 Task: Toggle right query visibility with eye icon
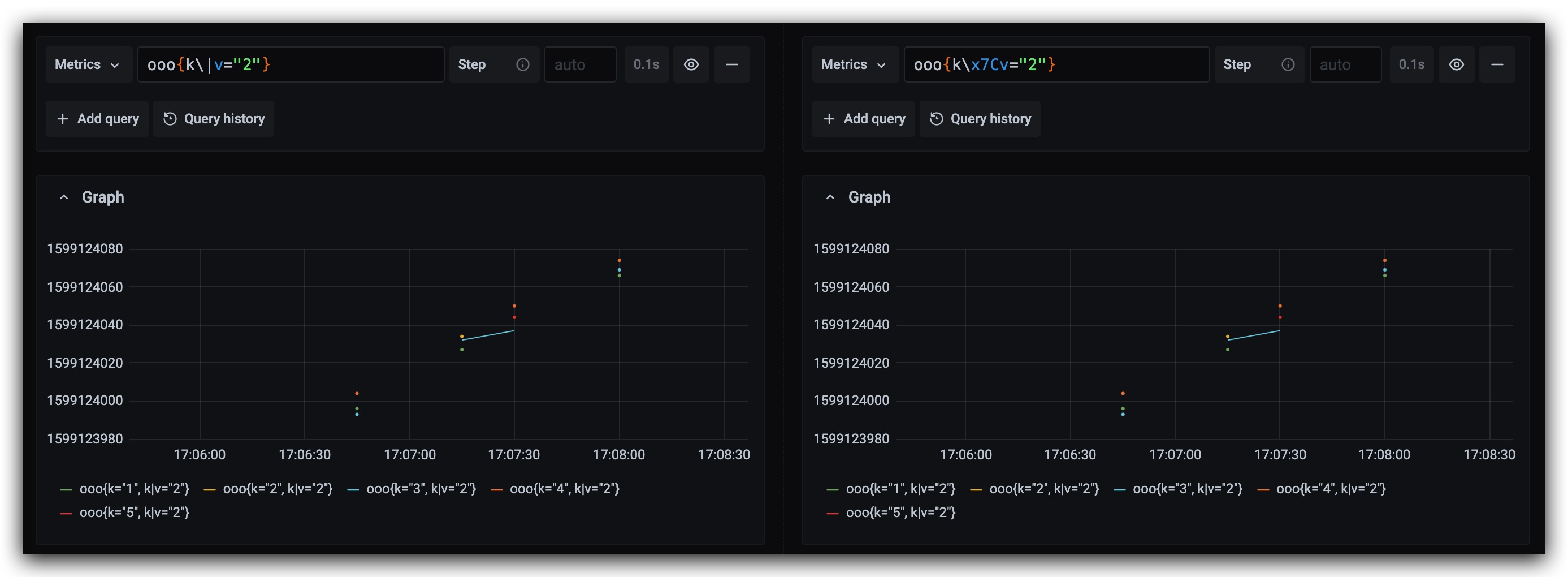tap(1456, 64)
